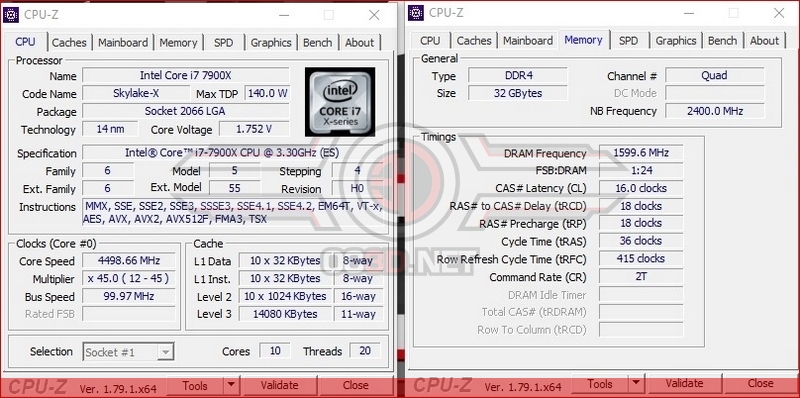Open the Memory tab in left window
The height and width of the screenshot is (398, 800).
(178, 42)
